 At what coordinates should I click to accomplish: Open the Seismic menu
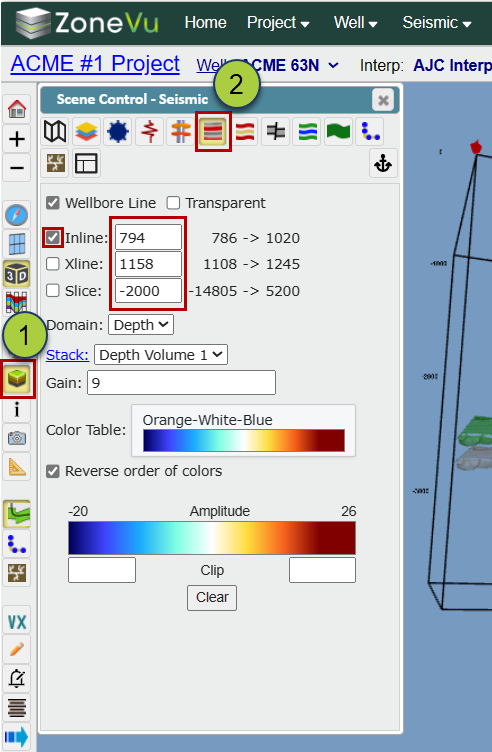tap(437, 23)
